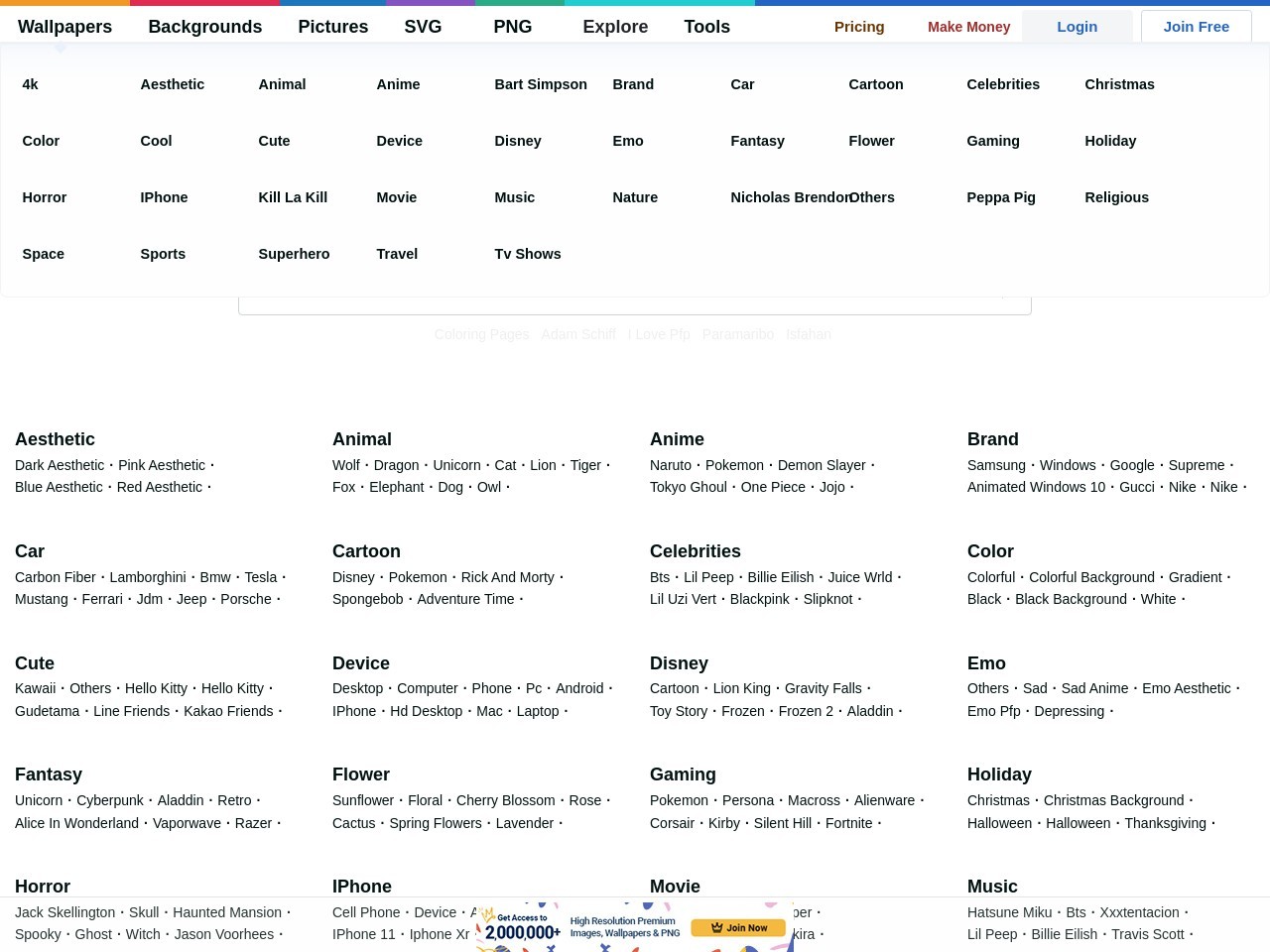Choose Space in the dropdown menu

tap(43, 254)
